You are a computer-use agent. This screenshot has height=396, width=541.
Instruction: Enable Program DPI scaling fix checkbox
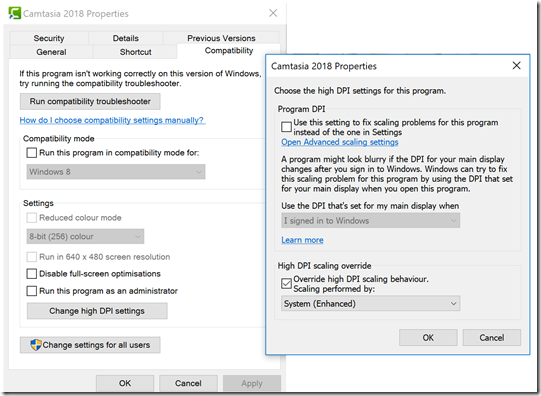pos(286,127)
